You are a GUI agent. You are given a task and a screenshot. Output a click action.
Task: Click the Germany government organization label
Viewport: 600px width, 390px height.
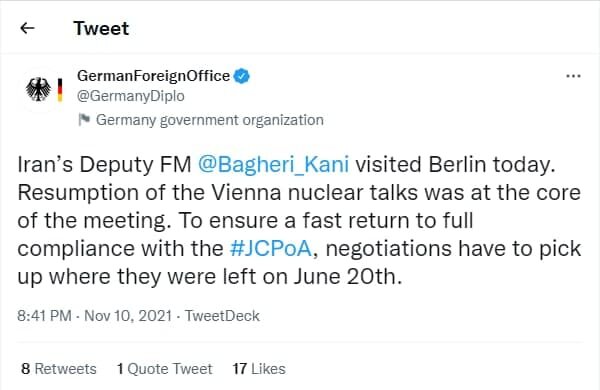pyautogui.click(x=210, y=120)
